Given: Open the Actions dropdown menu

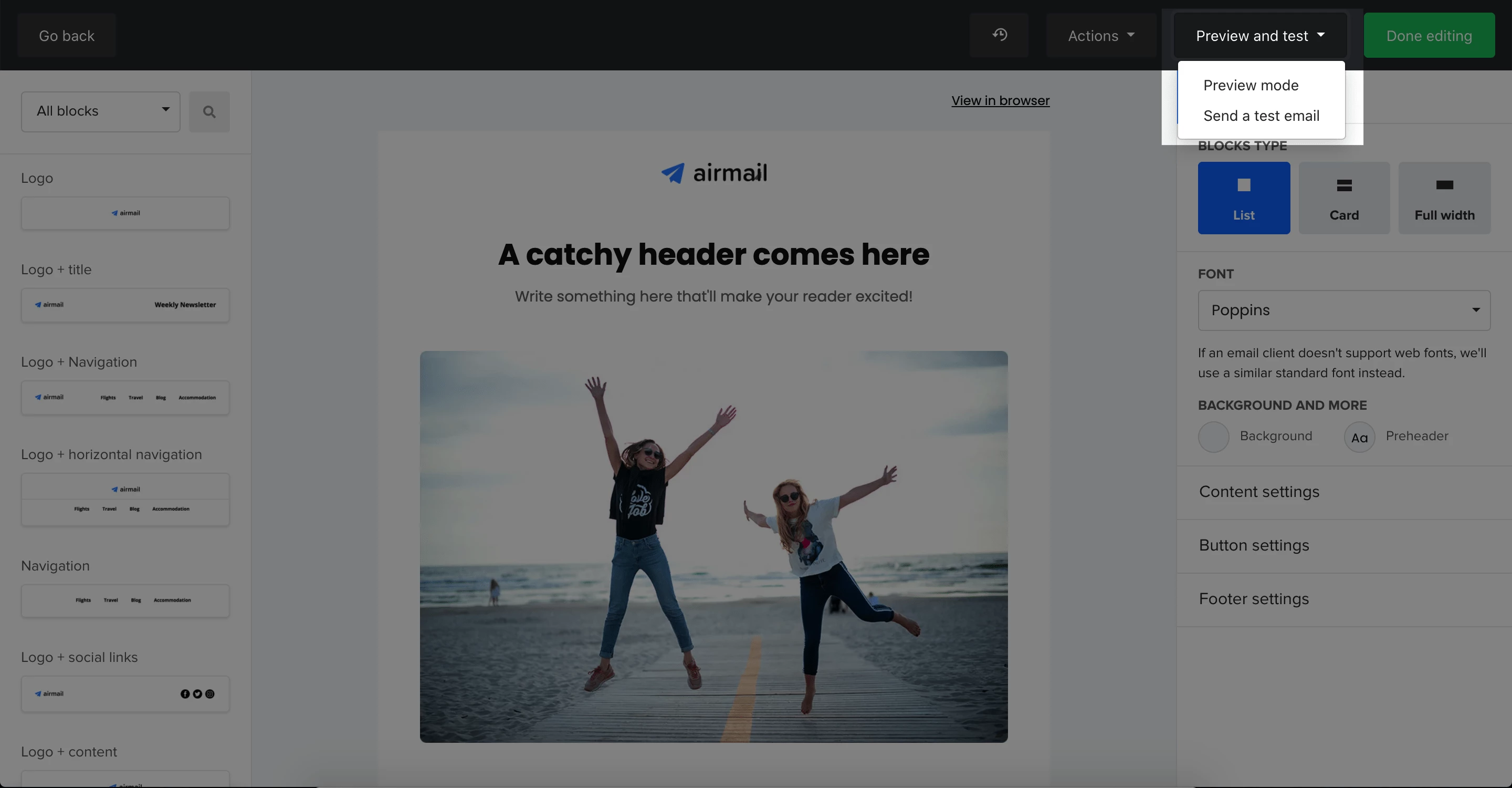Looking at the screenshot, I should pyautogui.click(x=1100, y=36).
